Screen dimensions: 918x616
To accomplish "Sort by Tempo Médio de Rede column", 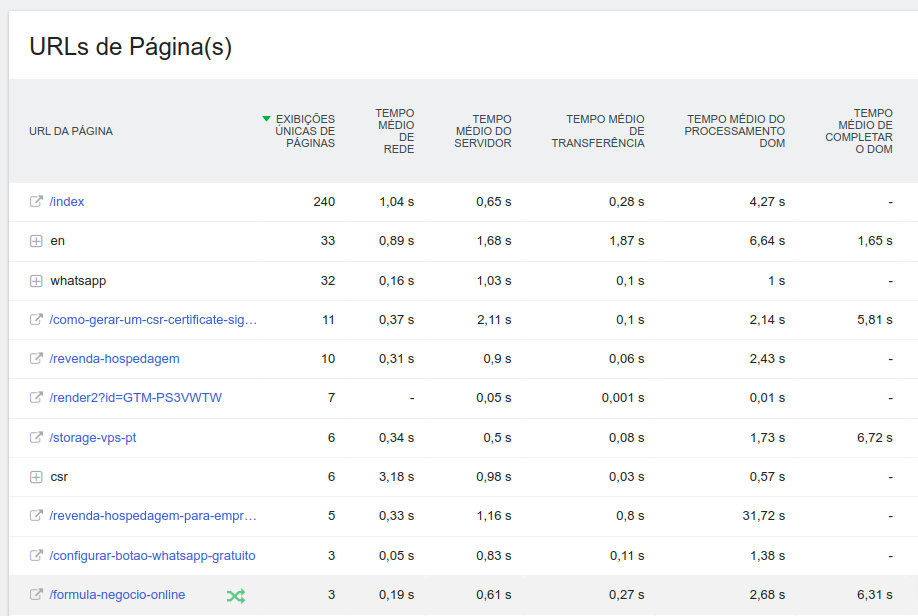I will [394, 131].
